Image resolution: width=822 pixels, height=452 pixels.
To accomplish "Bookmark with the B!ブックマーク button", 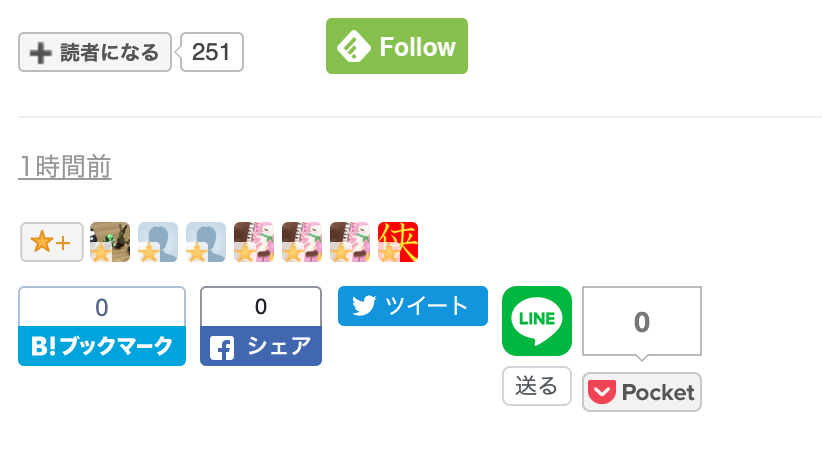I will coord(102,346).
